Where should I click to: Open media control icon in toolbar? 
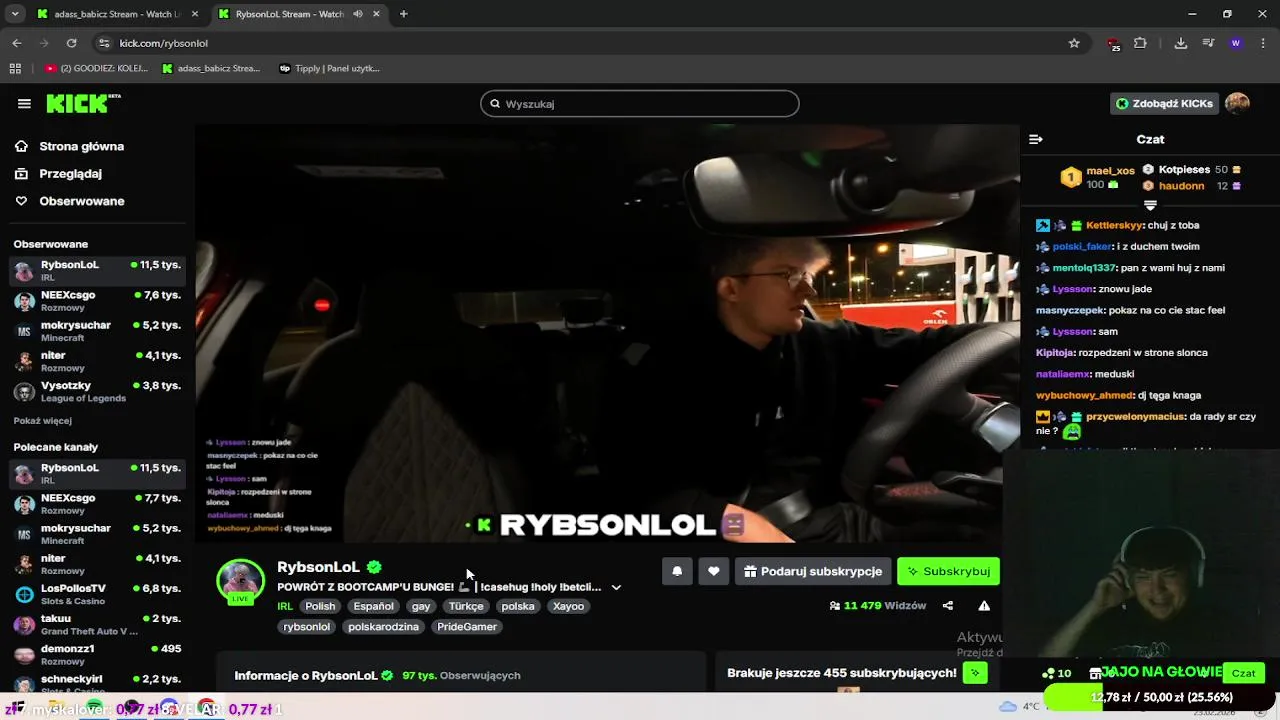(x=1208, y=43)
